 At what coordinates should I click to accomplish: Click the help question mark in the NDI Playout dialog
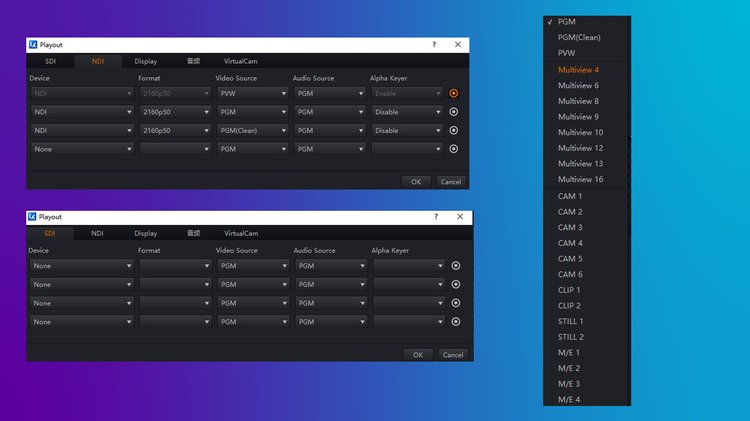coord(434,45)
